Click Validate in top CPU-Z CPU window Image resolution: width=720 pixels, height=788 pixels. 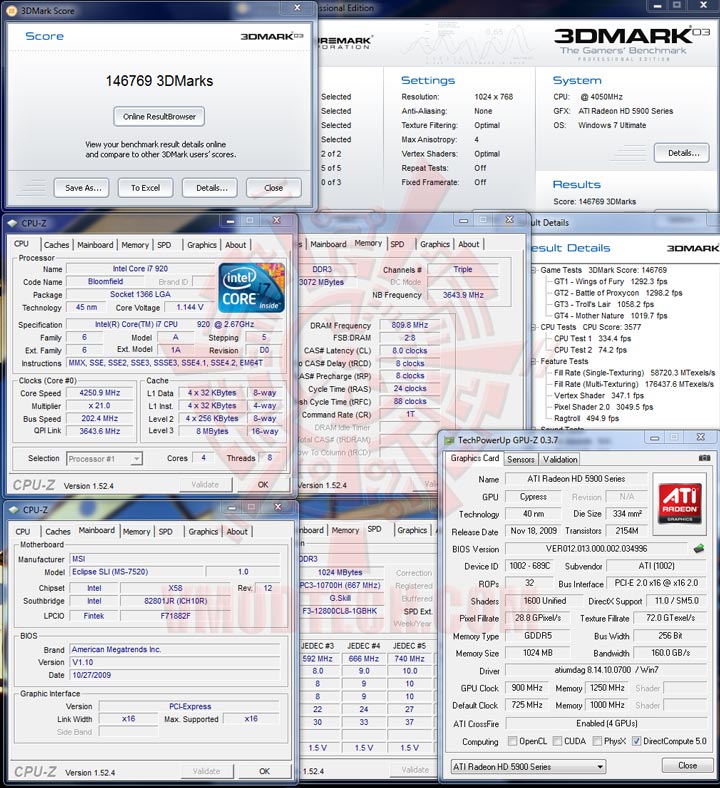(205, 484)
